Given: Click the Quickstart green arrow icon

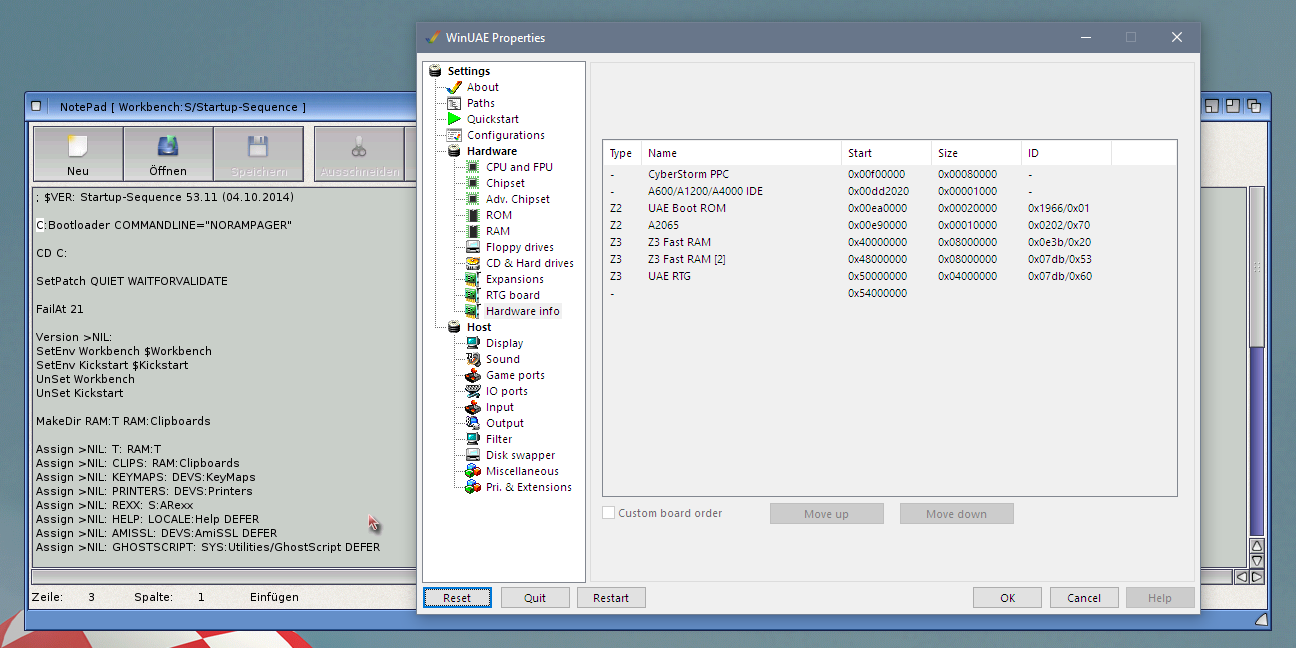Looking at the screenshot, I should pos(454,119).
